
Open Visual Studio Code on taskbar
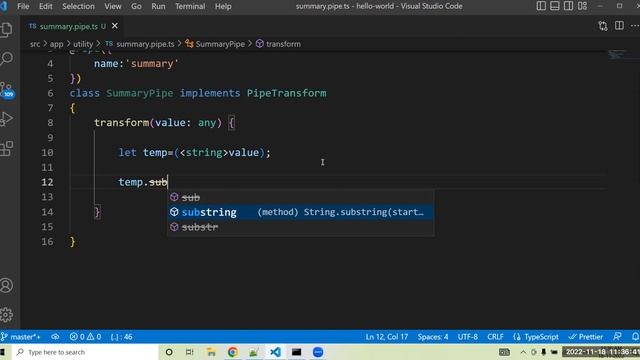[275, 352]
